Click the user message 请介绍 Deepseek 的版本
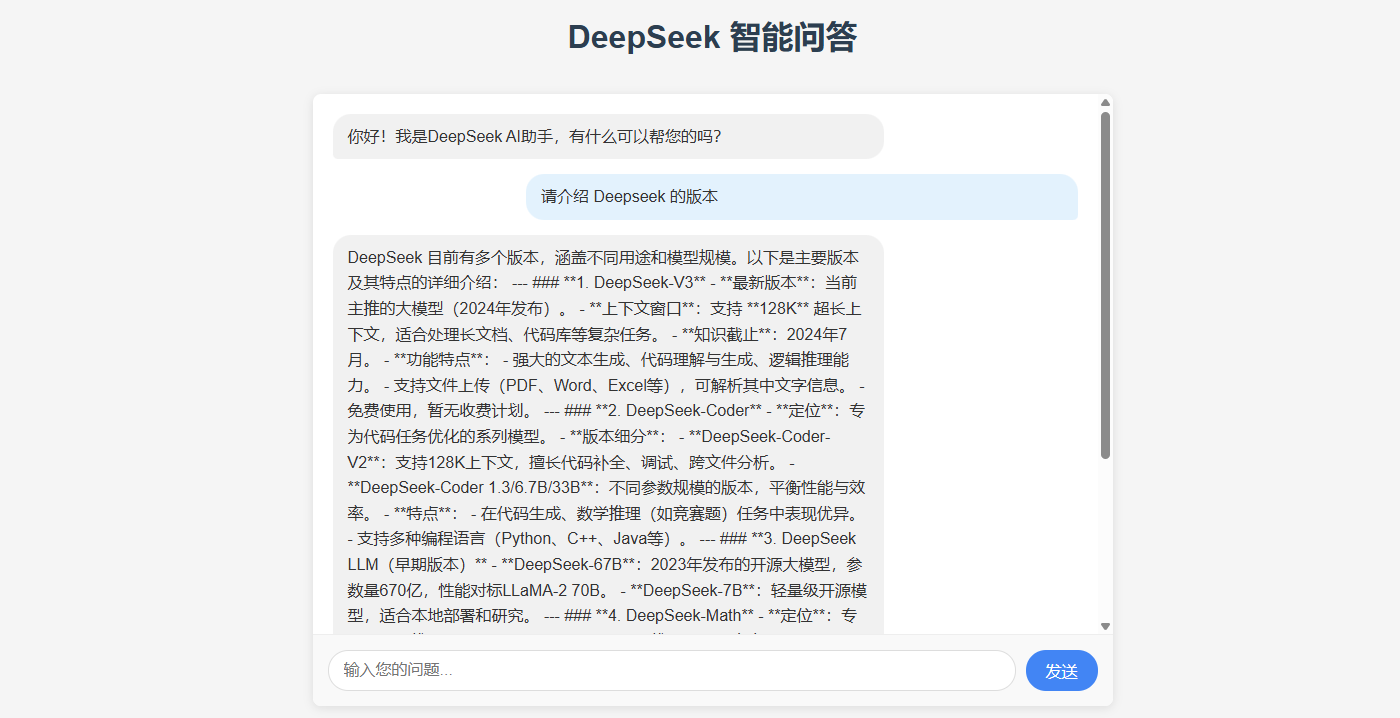The height and width of the screenshot is (718, 1400). 802,197
